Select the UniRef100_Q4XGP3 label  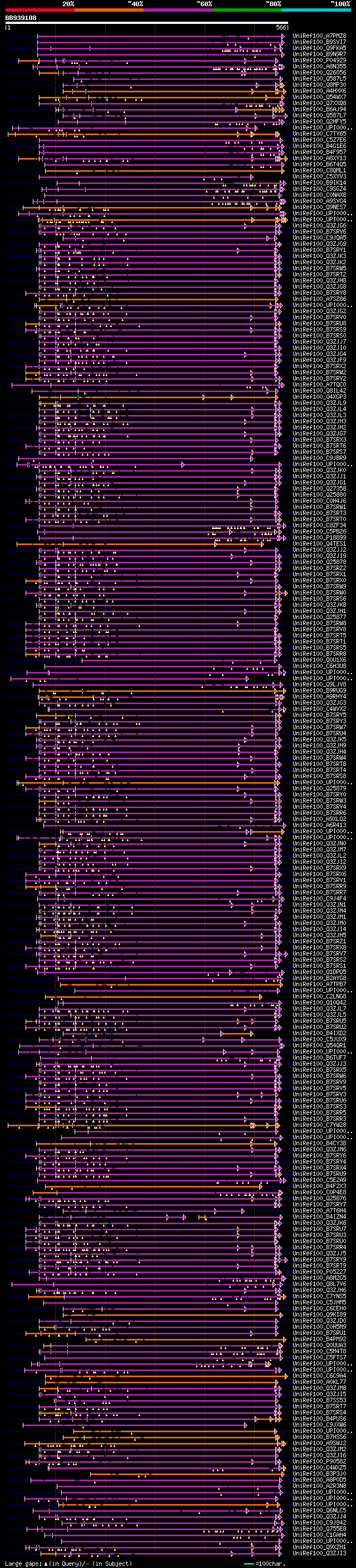pos(319,397)
